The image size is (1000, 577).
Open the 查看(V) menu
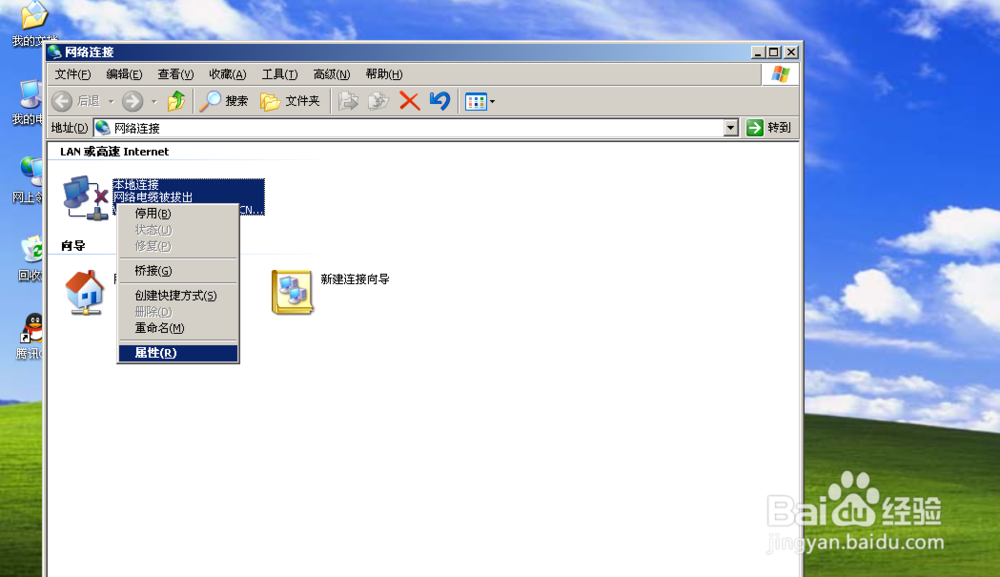point(175,75)
